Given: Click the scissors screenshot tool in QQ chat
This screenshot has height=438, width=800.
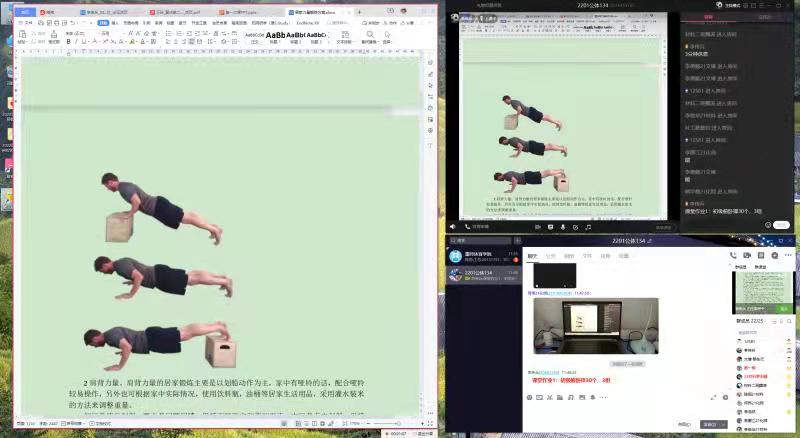Looking at the screenshot, I should click(550, 397).
